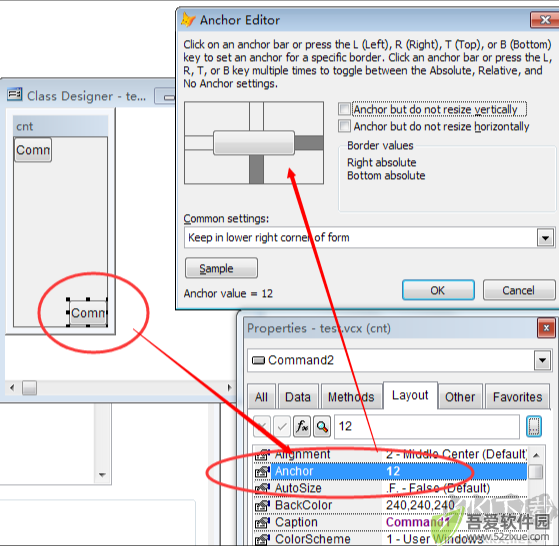Open the Common settings dropdown
The height and width of the screenshot is (546, 559).
(x=545, y=238)
